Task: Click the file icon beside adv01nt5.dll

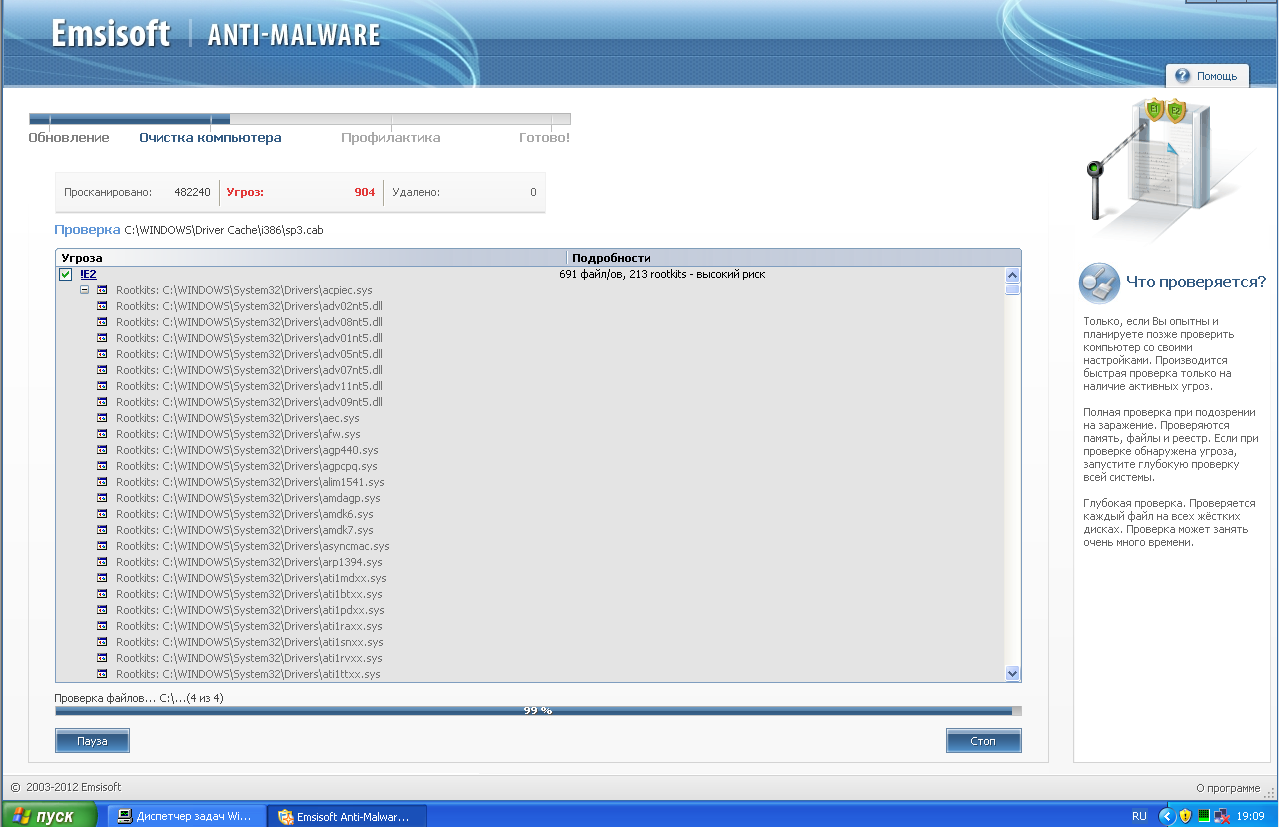Action: [102, 338]
